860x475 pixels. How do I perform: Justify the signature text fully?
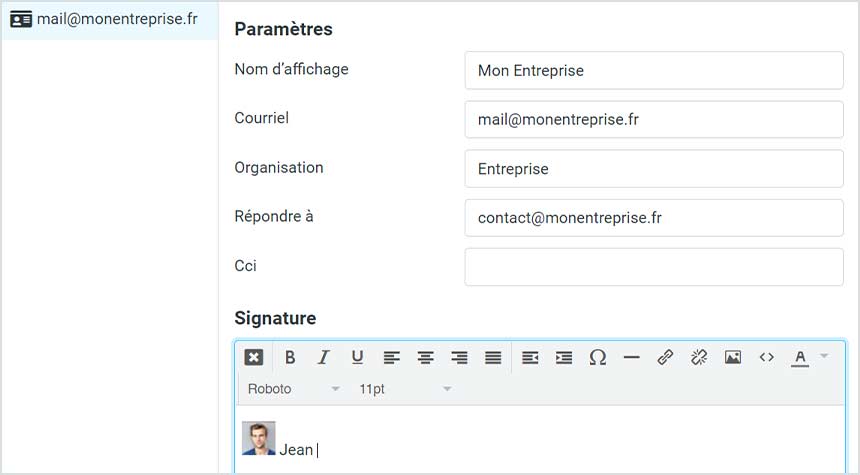coord(493,358)
